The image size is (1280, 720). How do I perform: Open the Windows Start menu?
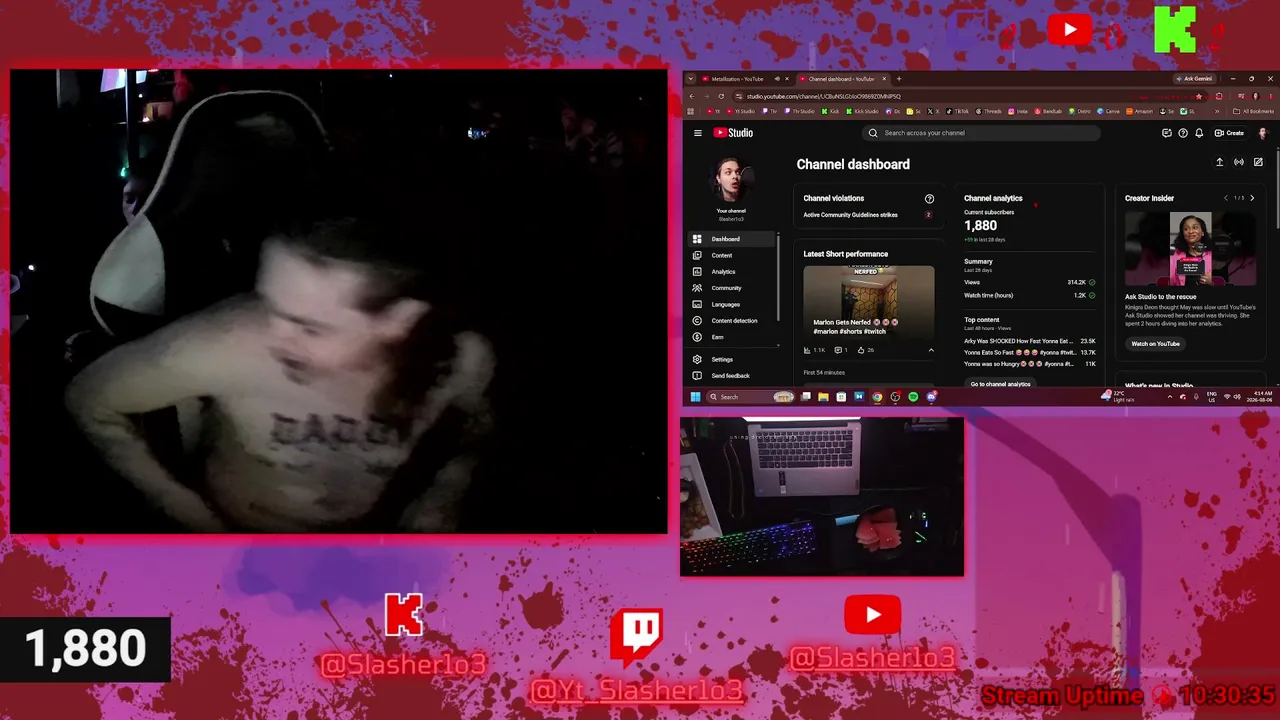[x=695, y=397]
